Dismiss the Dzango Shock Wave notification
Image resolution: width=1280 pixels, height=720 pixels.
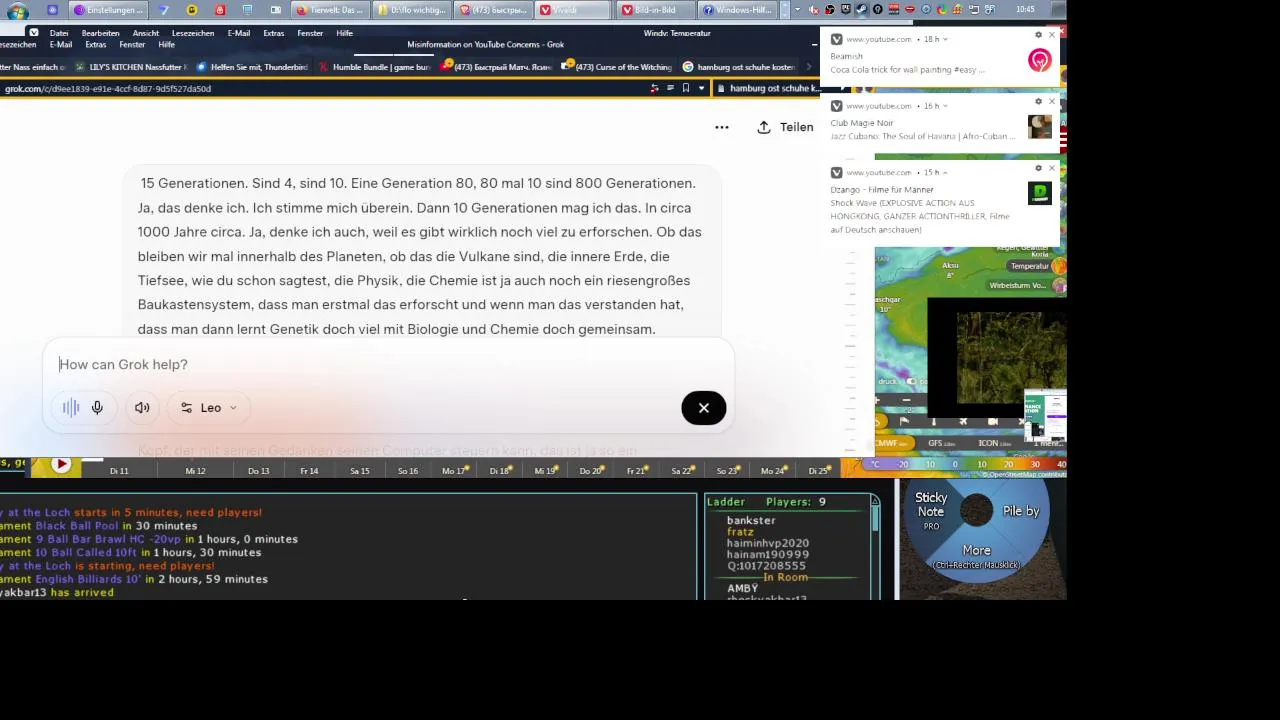(1051, 168)
